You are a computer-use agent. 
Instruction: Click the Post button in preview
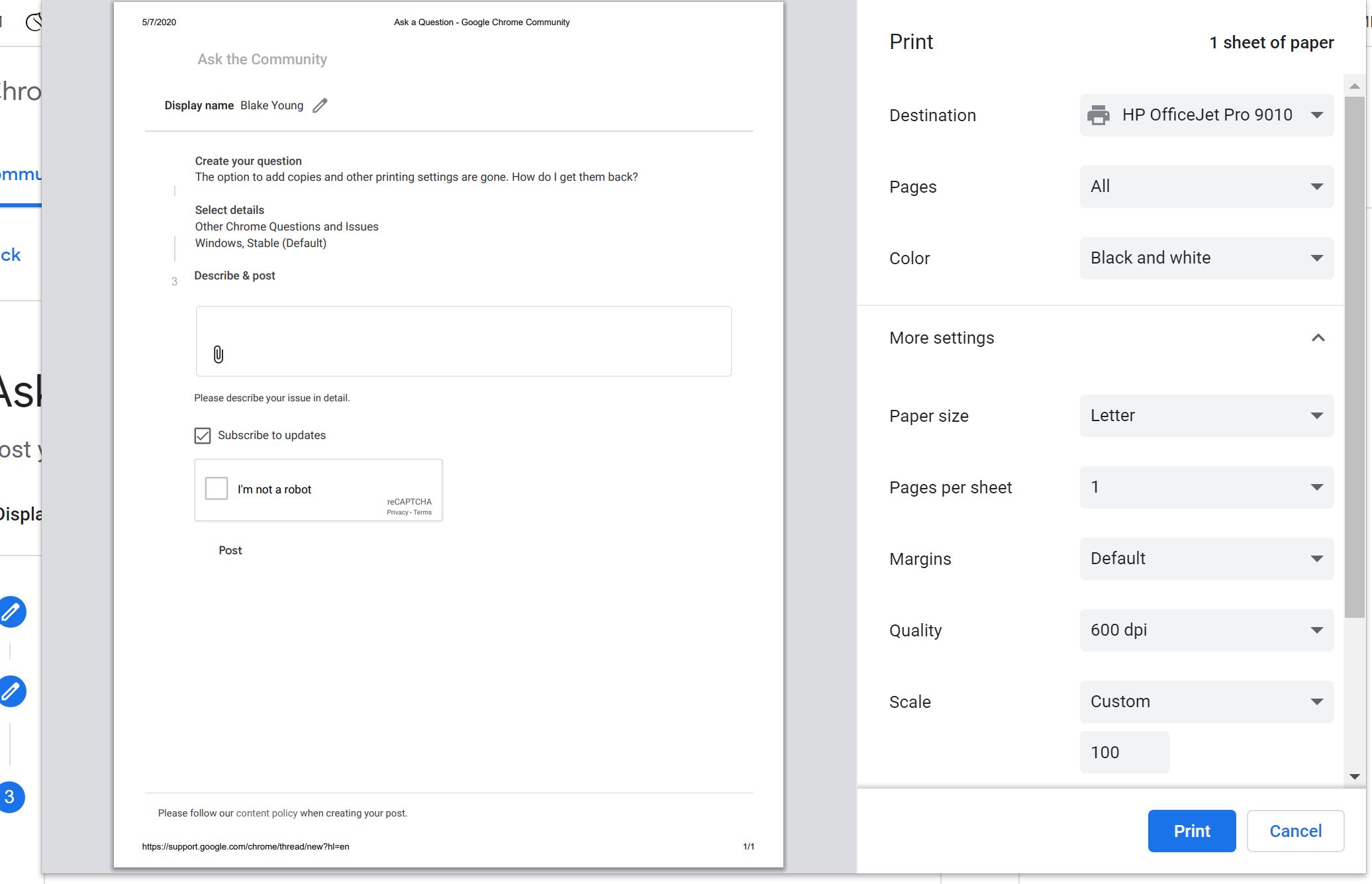pyautogui.click(x=230, y=550)
